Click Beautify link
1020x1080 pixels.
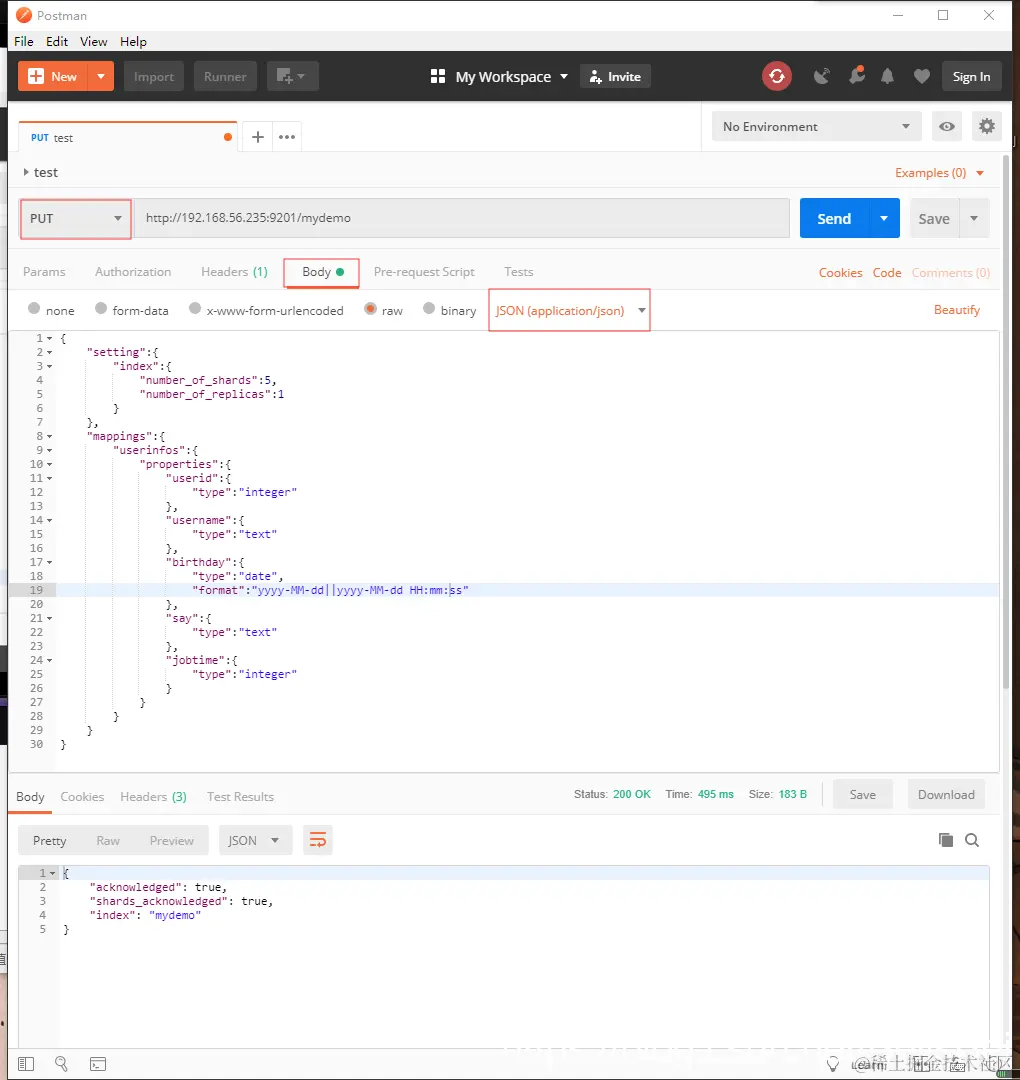tap(957, 309)
